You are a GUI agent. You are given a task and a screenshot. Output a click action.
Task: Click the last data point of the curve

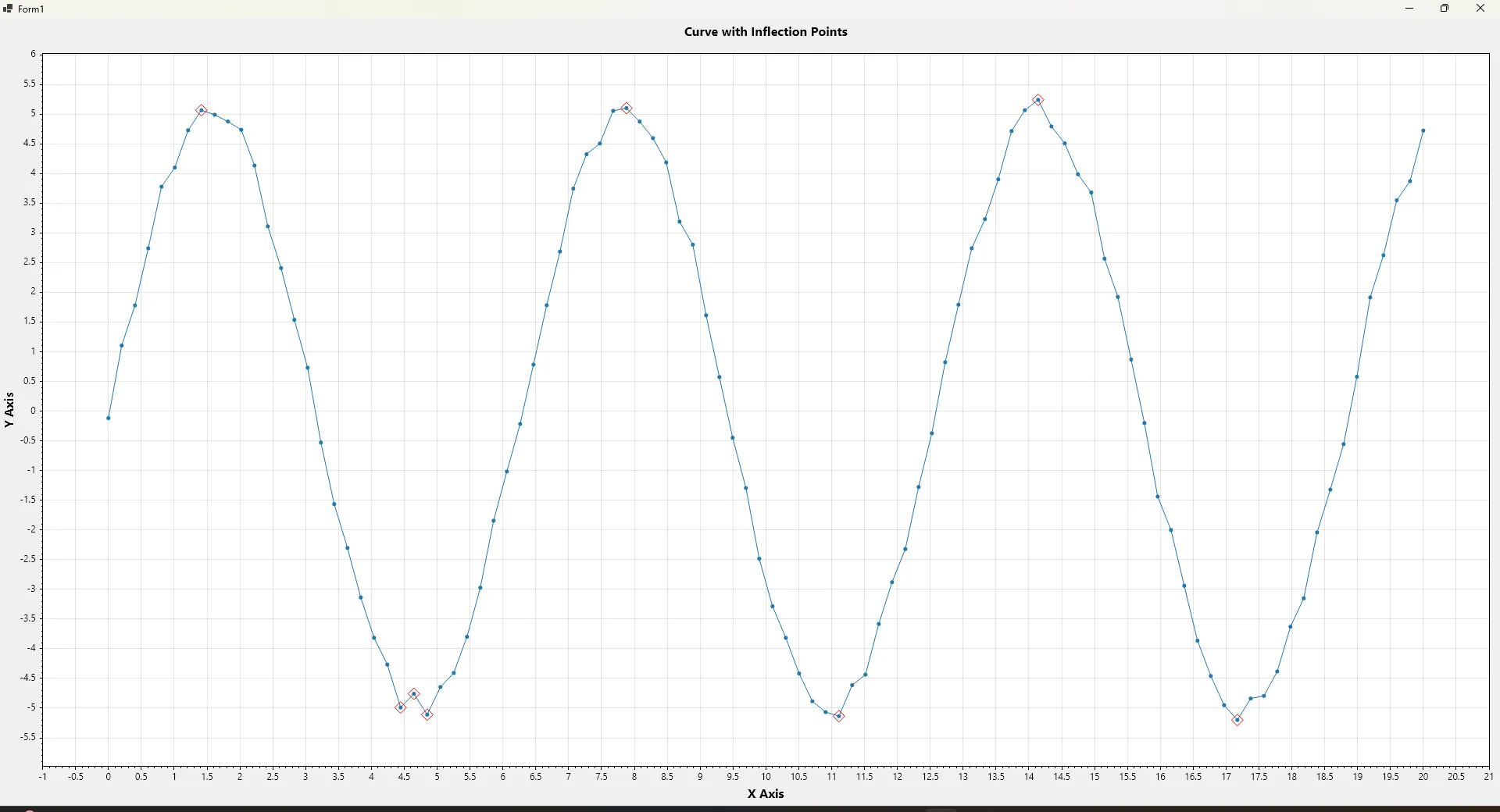(x=1424, y=131)
